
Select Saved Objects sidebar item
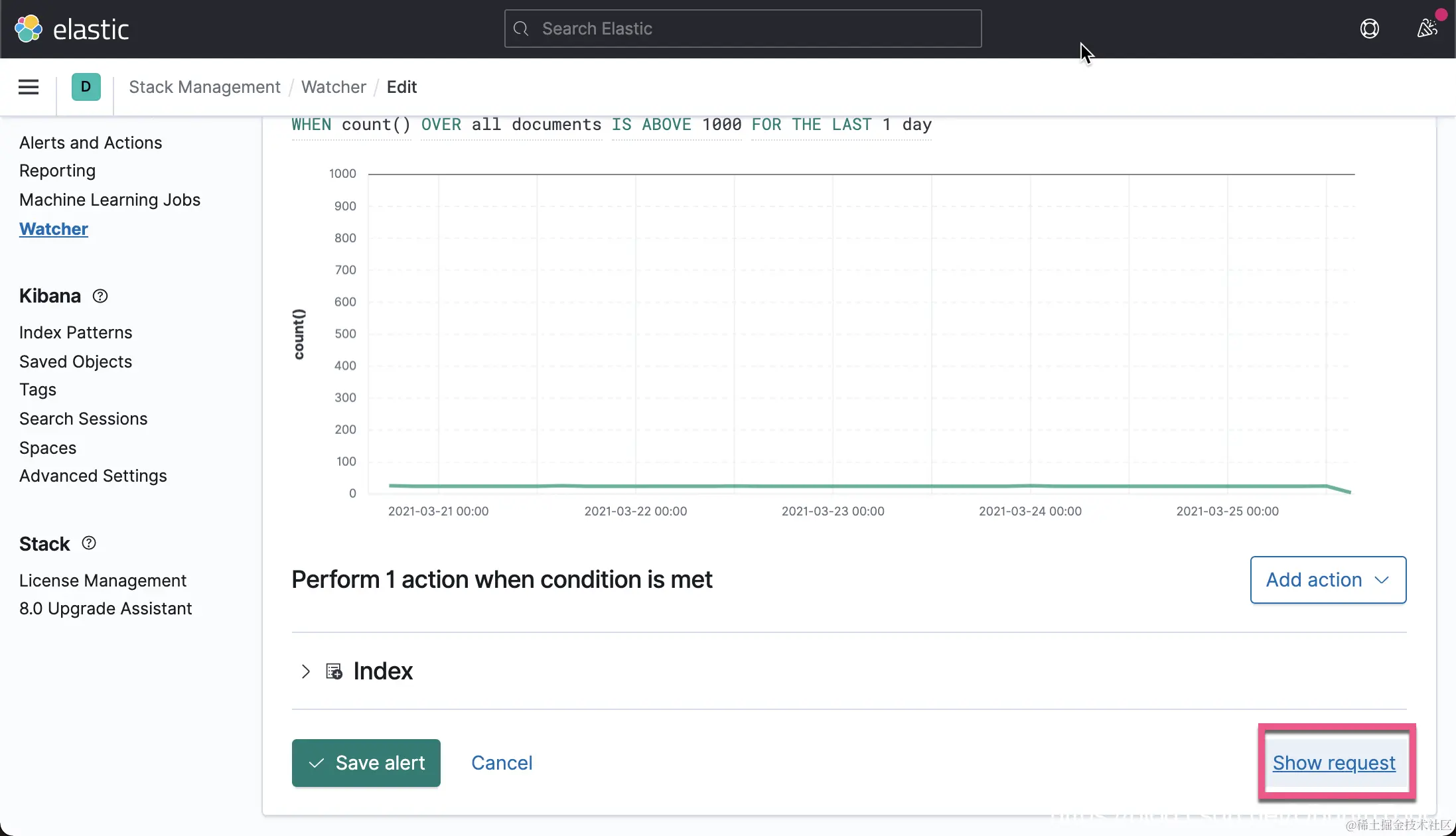[76, 362]
